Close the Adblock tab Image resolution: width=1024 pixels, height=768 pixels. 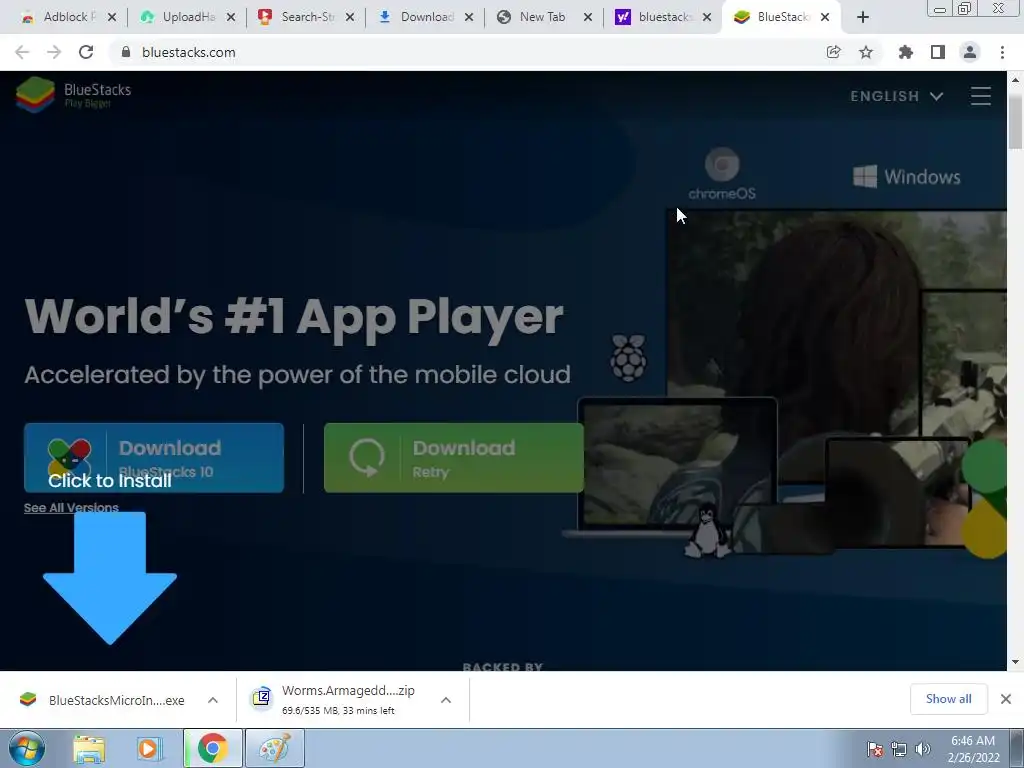coord(112,18)
